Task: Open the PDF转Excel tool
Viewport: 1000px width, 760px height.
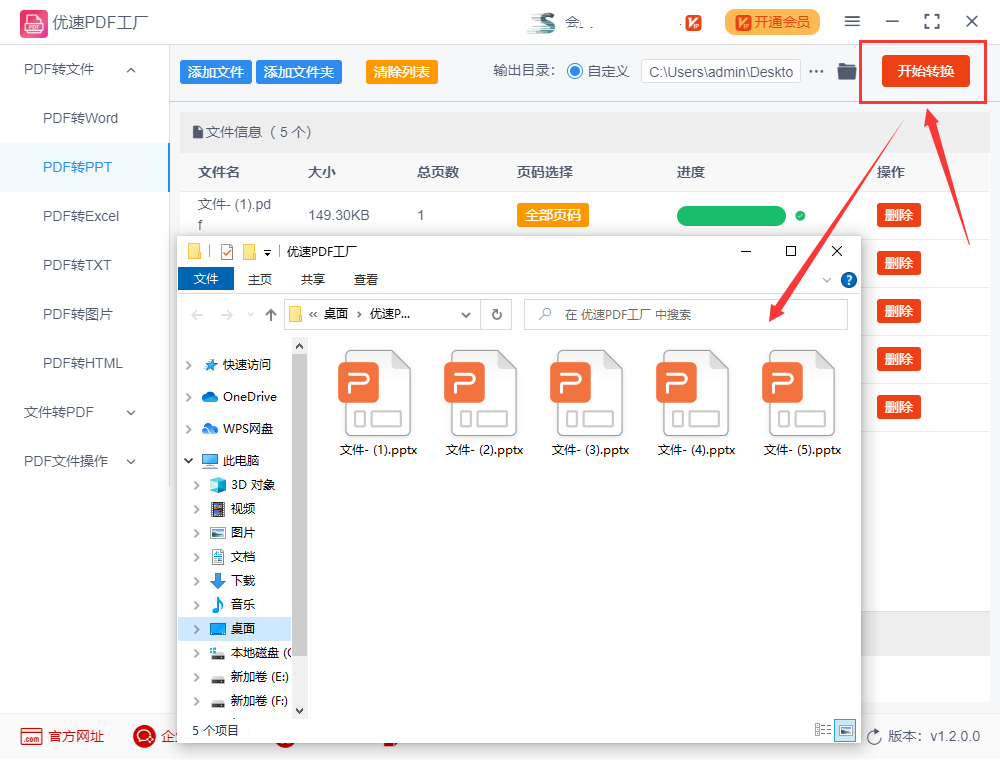Action: point(81,216)
